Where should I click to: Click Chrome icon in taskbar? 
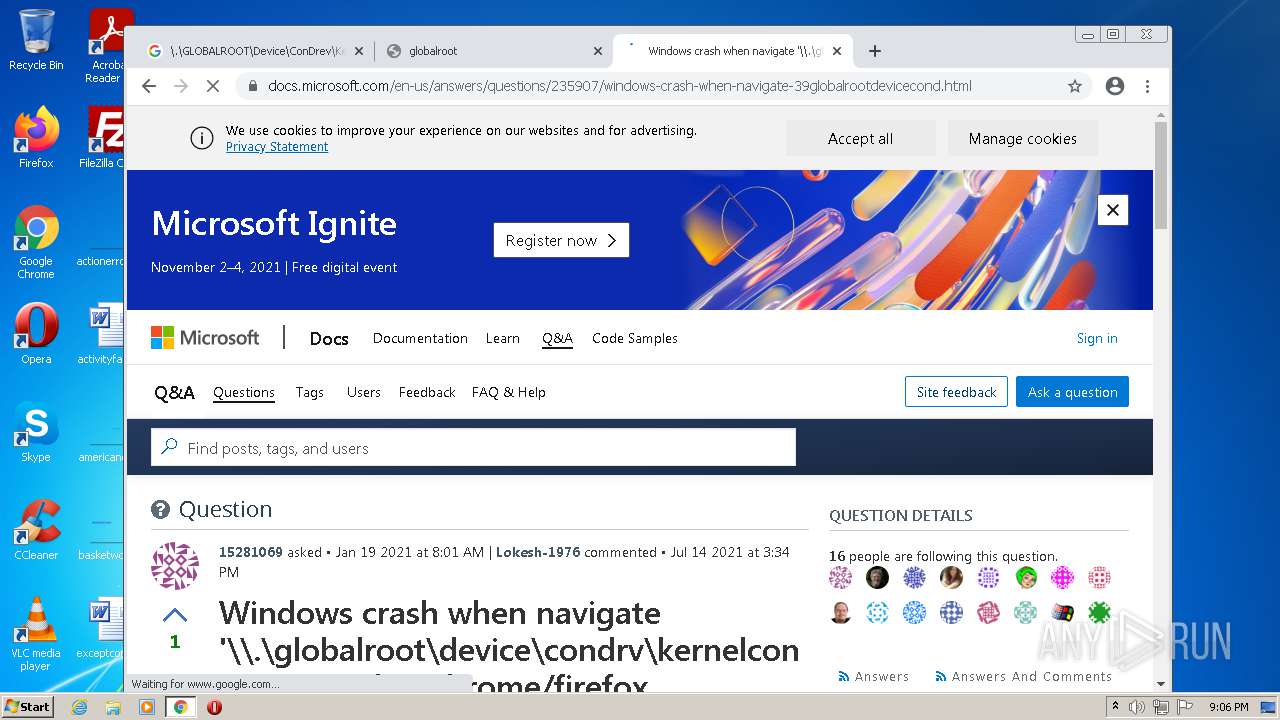pyautogui.click(x=181, y=707)
